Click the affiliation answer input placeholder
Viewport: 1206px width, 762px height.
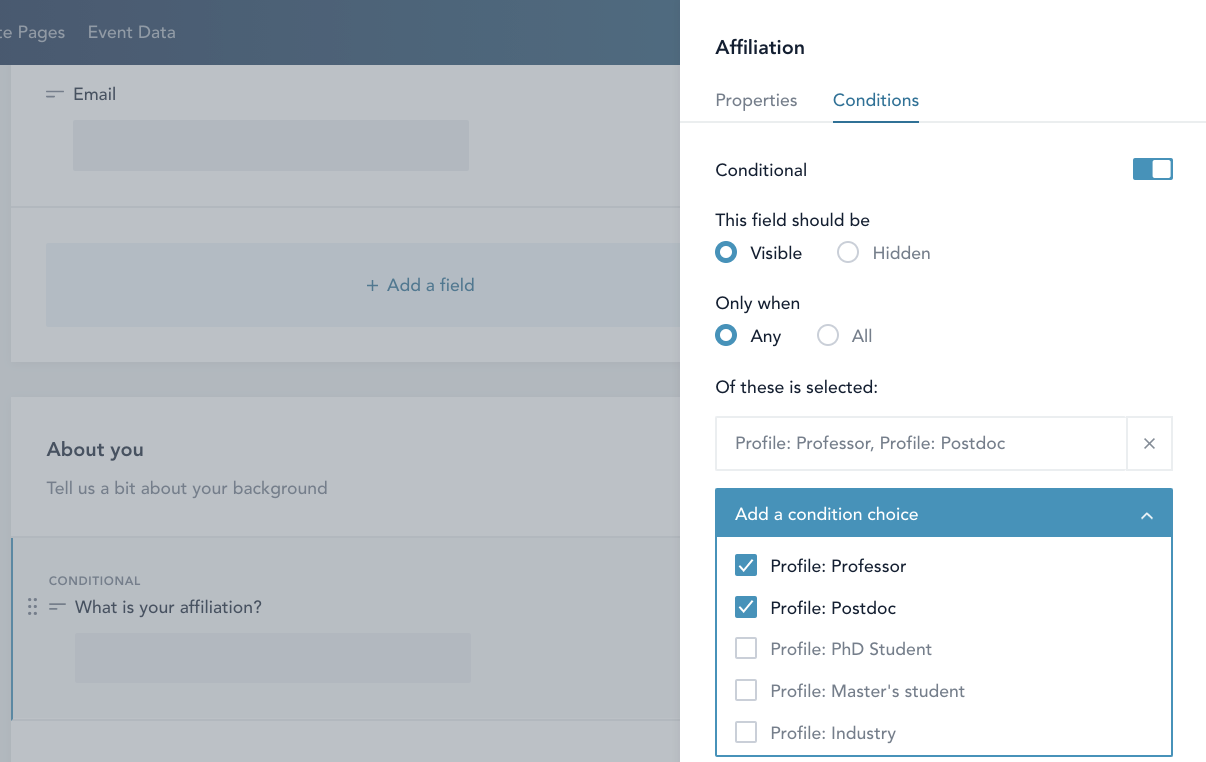270,657
